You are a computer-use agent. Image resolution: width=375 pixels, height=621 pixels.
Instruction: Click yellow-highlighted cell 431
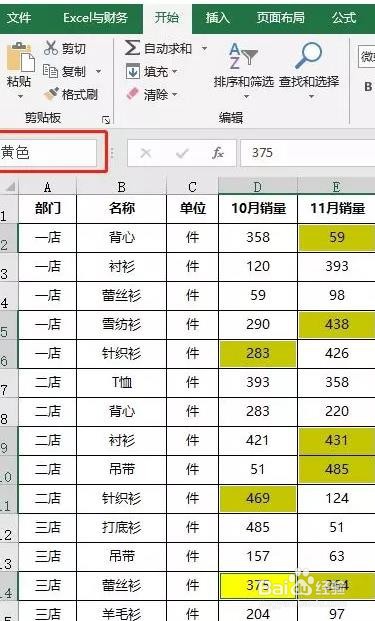point(337,441)
